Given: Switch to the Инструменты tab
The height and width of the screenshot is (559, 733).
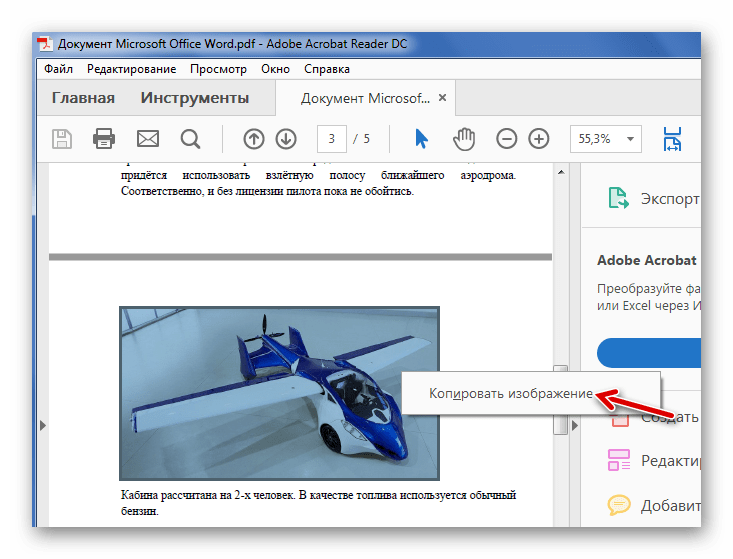Looking at the screenshot, I should coord(194,98).
